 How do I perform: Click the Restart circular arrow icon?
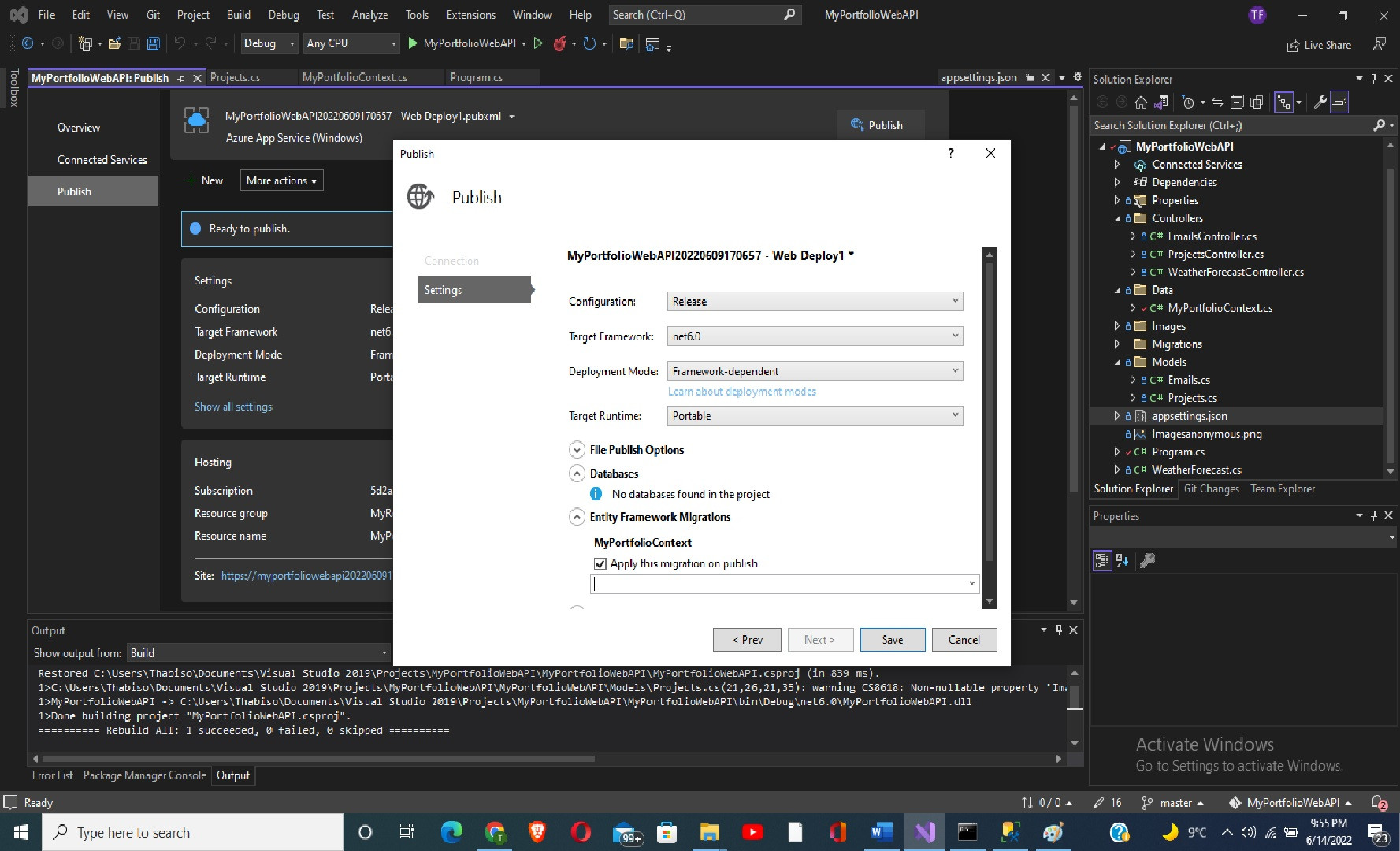pyautogui.click(x=589, y=43)
